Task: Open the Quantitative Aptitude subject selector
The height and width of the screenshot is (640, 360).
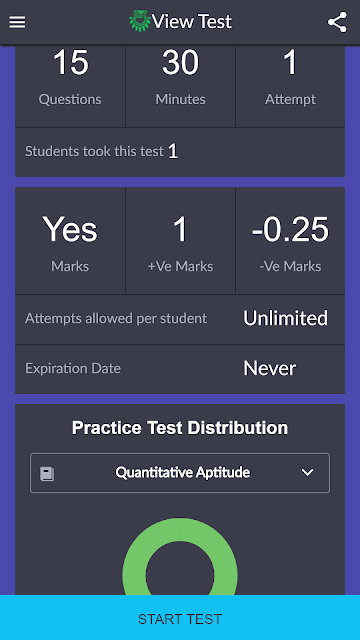Action: point(180,473)
